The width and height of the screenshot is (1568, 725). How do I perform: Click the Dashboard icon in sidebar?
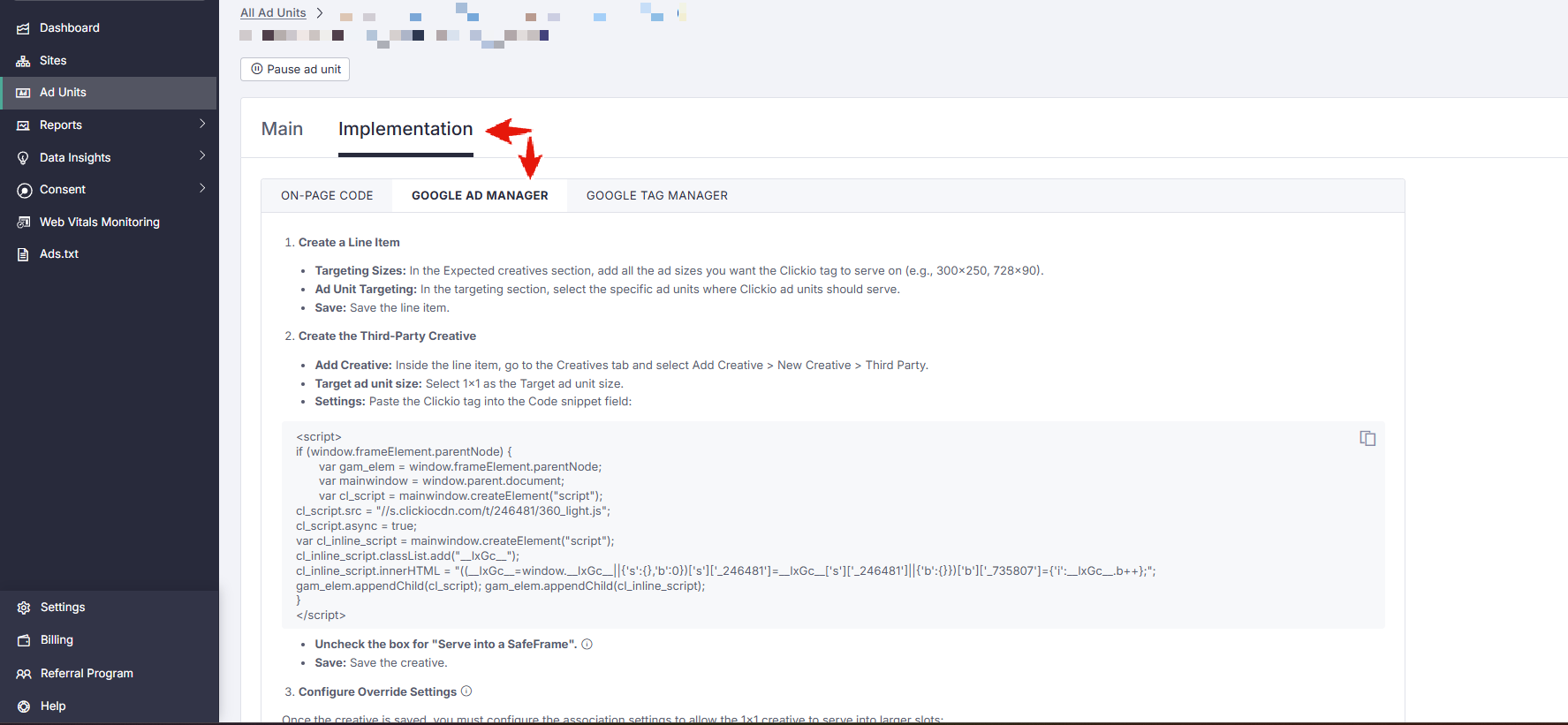coord(23,28)
